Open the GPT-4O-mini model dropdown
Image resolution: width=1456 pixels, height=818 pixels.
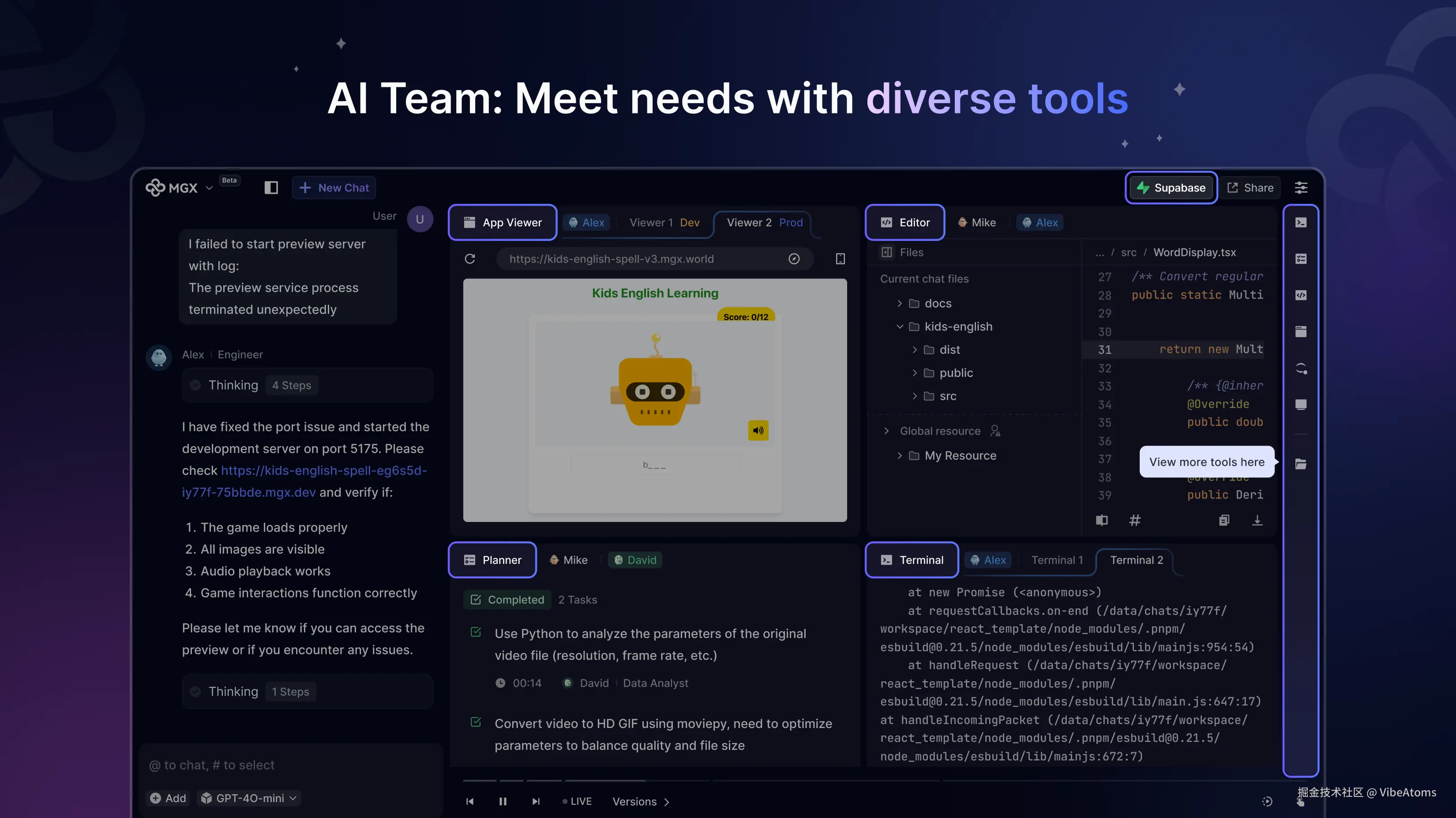click(250, 798)
